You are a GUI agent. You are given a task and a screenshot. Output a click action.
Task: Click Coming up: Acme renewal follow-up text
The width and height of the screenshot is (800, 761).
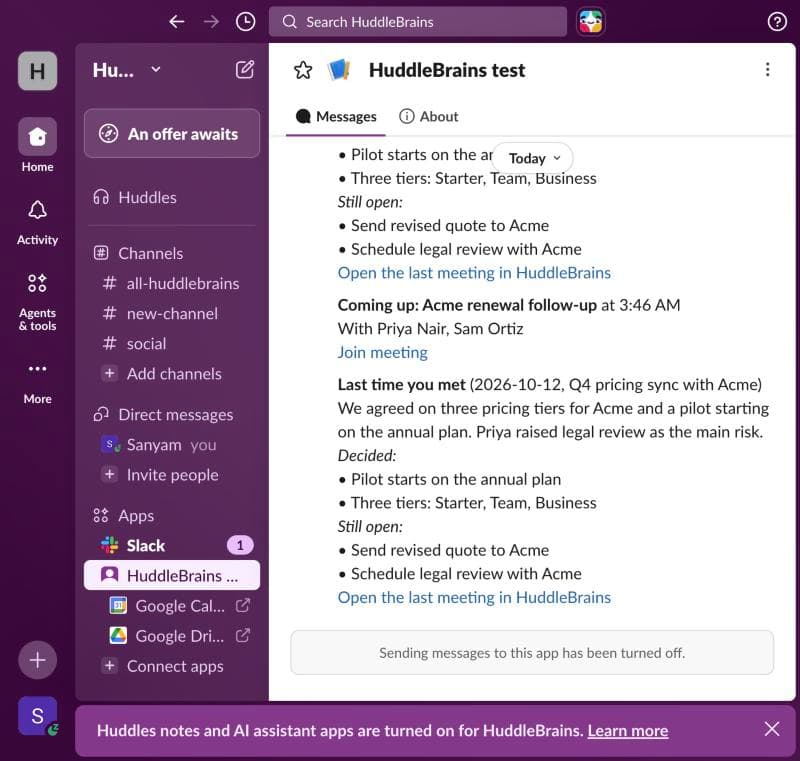click(x=467, y=305)
